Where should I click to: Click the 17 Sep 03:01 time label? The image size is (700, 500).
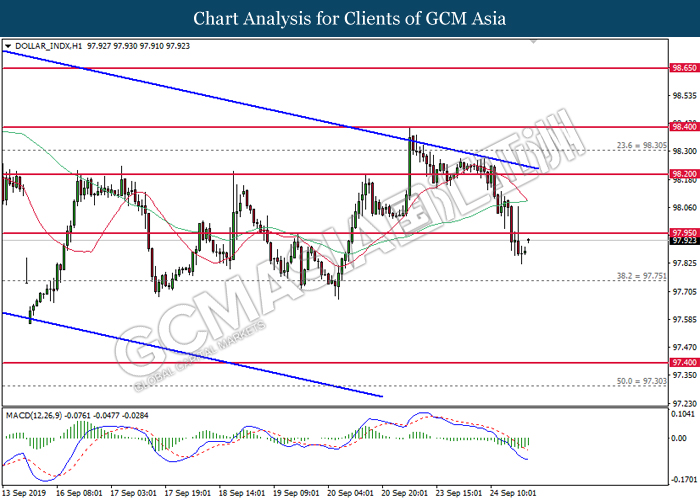[x=133, y=493]
